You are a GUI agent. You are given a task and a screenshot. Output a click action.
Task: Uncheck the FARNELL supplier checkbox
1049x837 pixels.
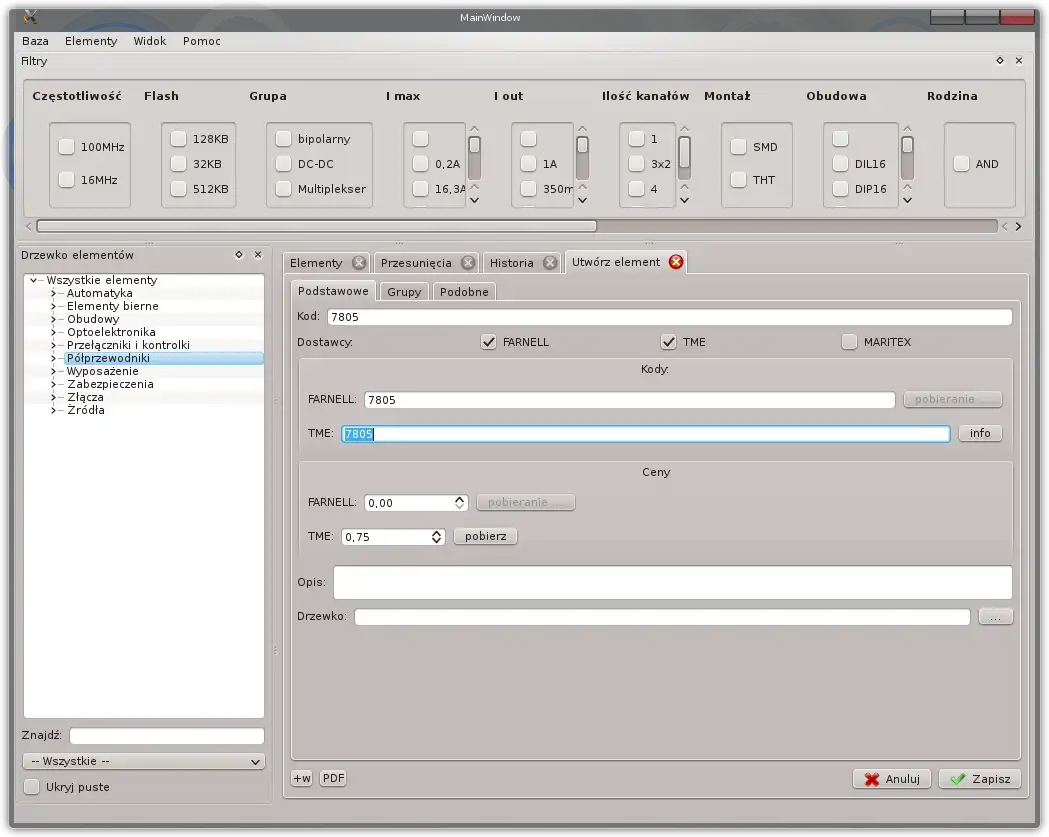[x=489, y=342]
